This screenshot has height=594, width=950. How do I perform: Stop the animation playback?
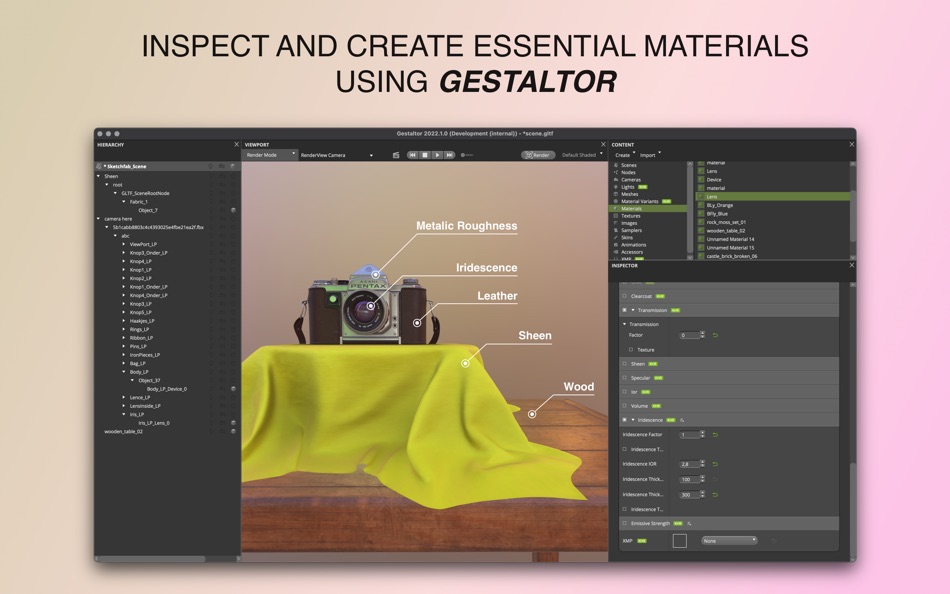point(425,155)
